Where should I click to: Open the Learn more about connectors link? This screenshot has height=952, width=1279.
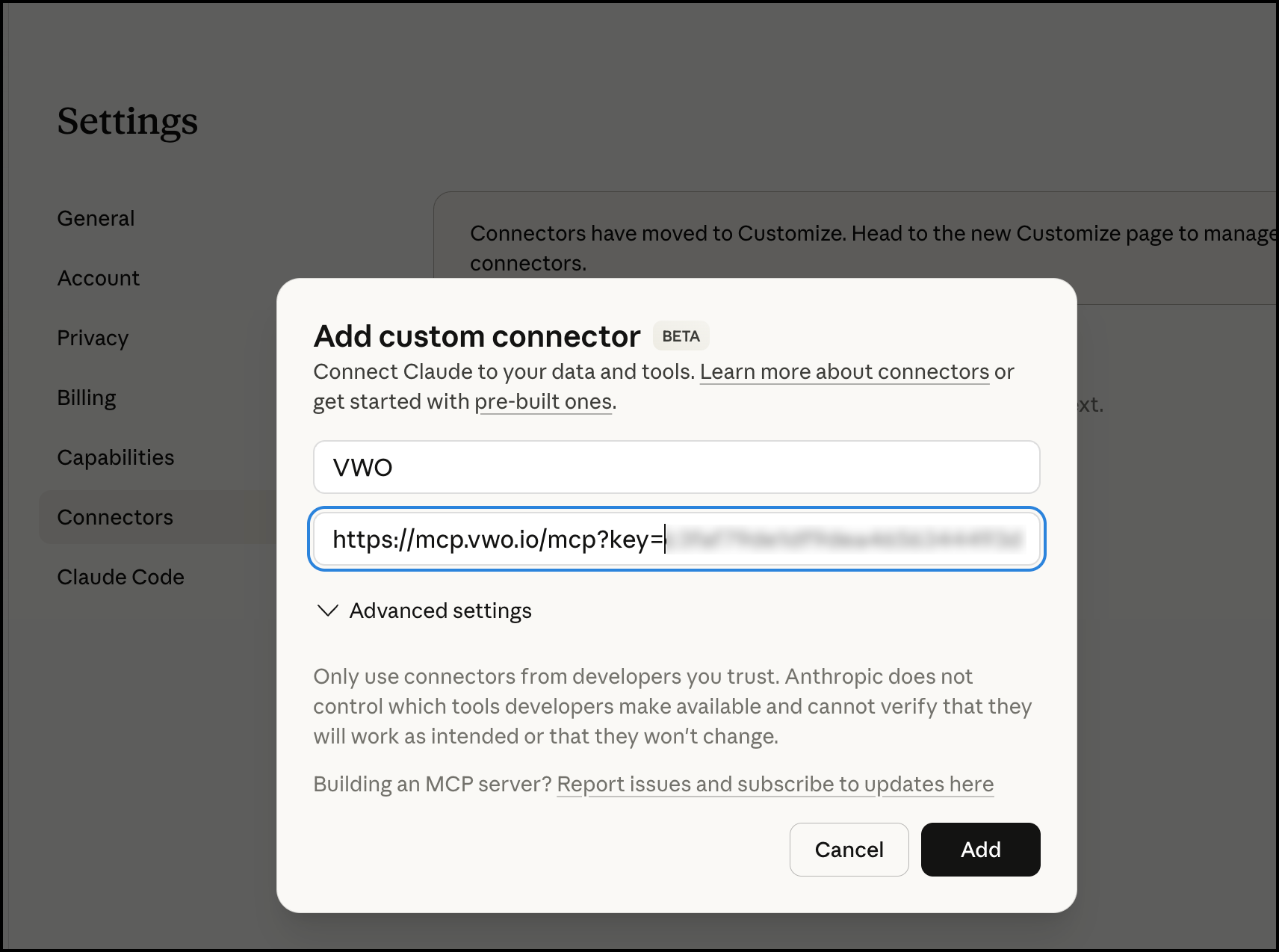click(x=843, y=371)
